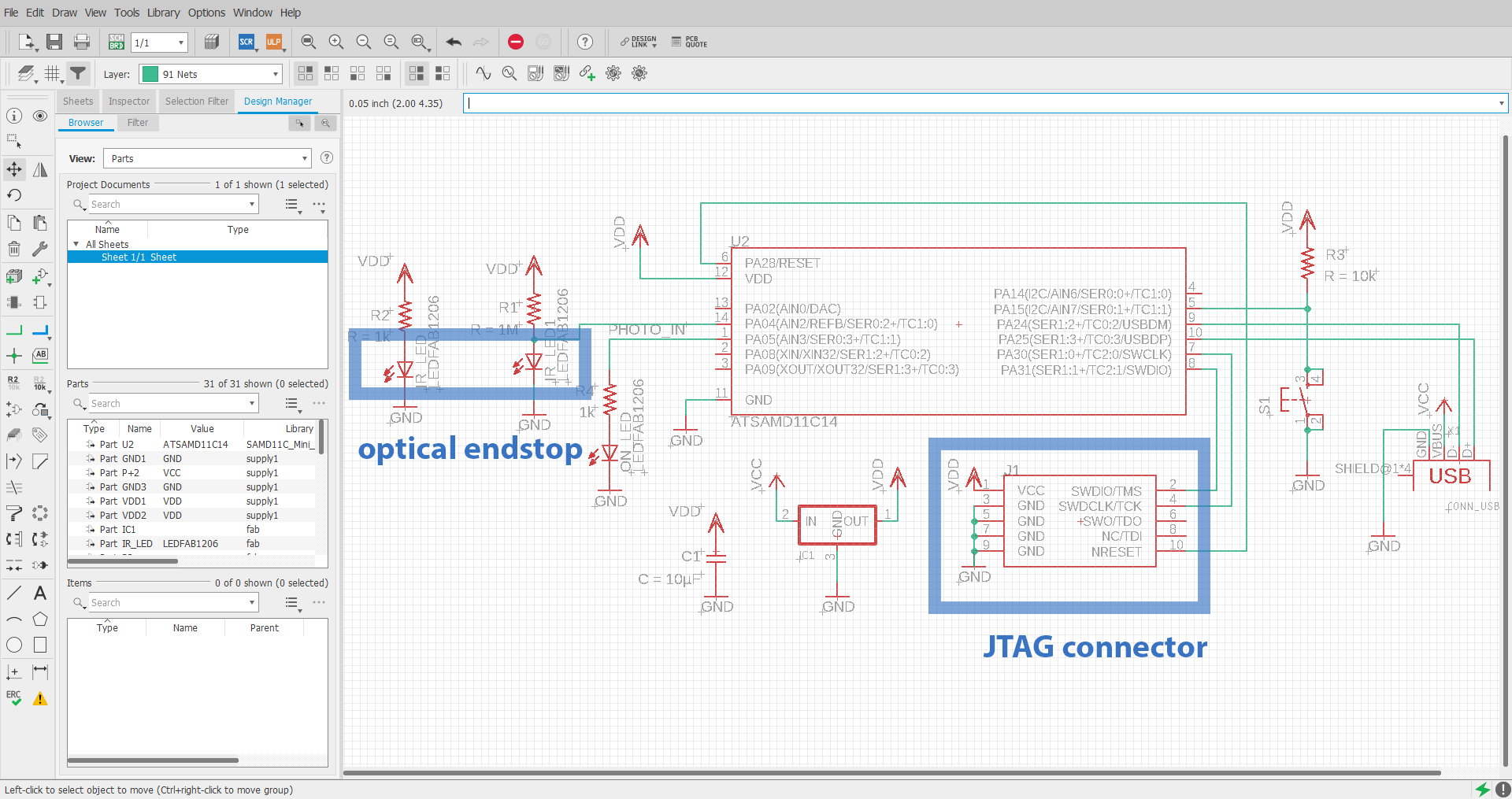
Task: Sort Parts list by Value column header
Action: 202,428
